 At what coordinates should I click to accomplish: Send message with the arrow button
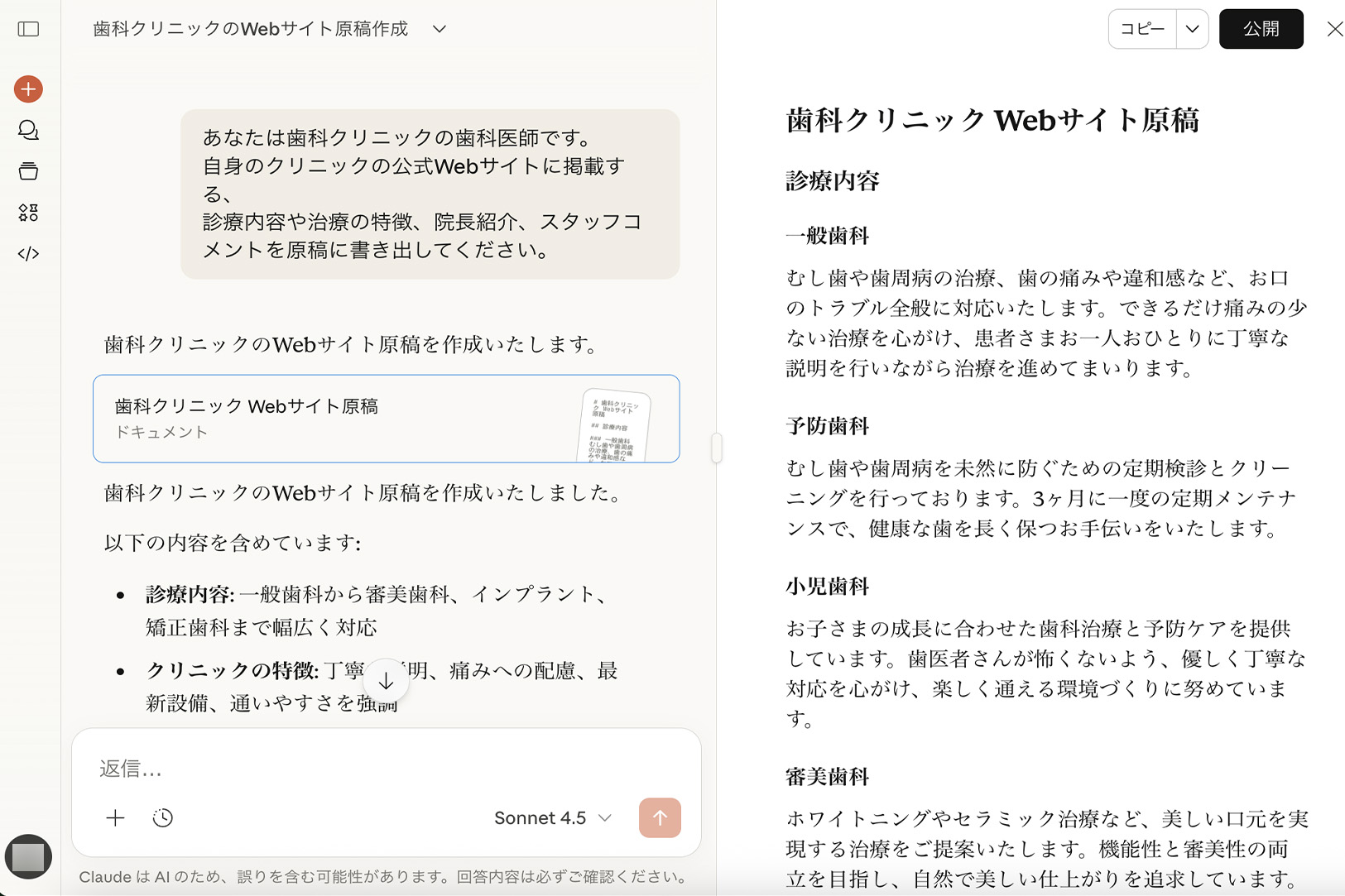click(x=660, y=818)
